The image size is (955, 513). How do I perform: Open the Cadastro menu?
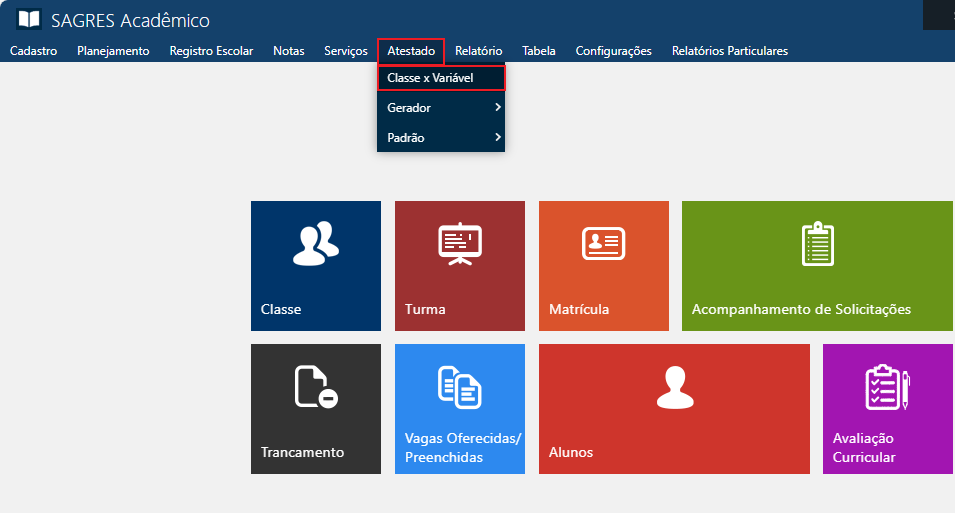(33, 51)
